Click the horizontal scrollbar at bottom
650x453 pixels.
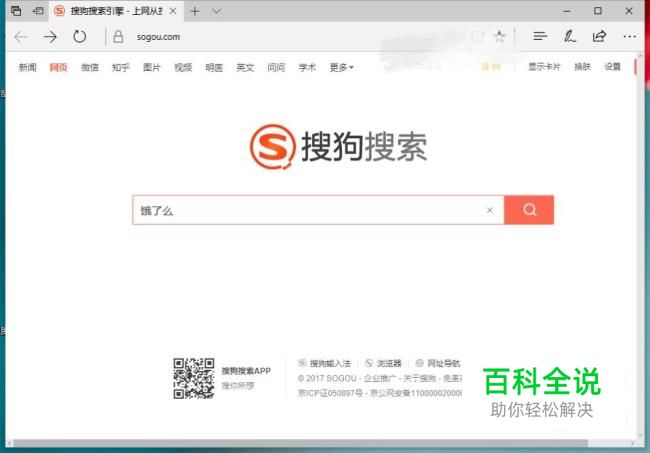pos(301,443)
